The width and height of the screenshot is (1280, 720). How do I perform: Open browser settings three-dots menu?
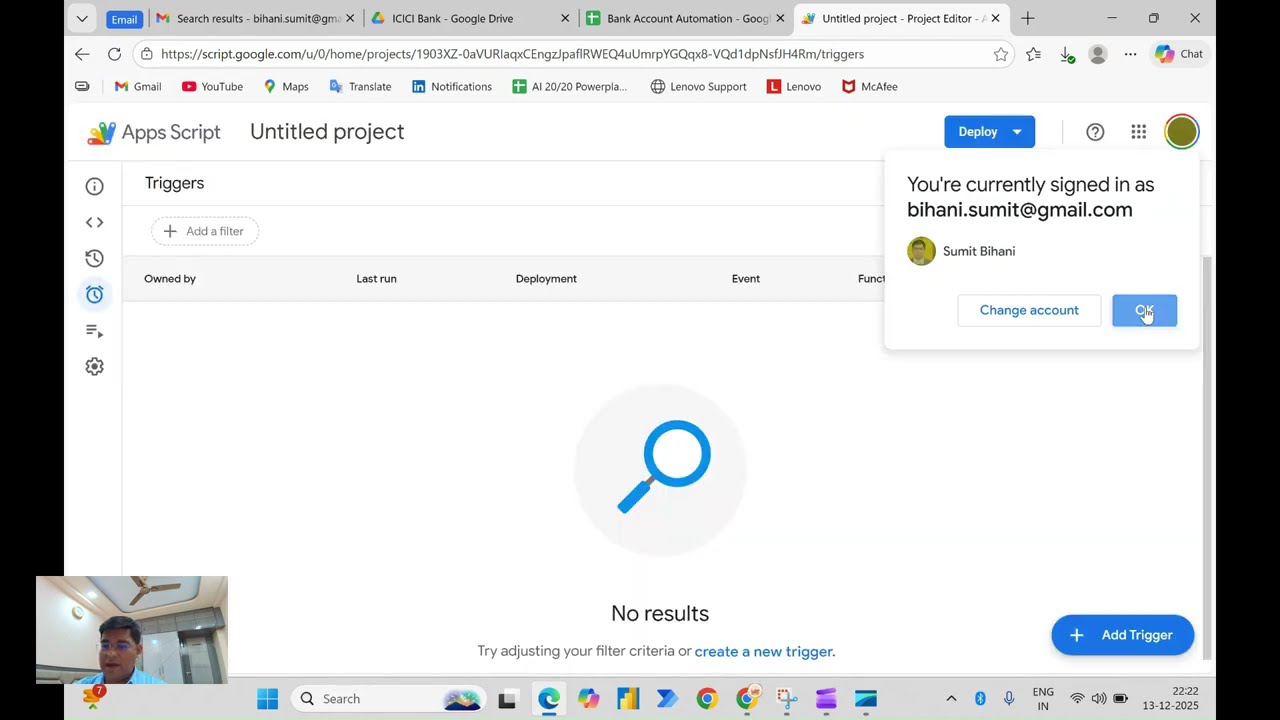click(x=1130, y=54)
